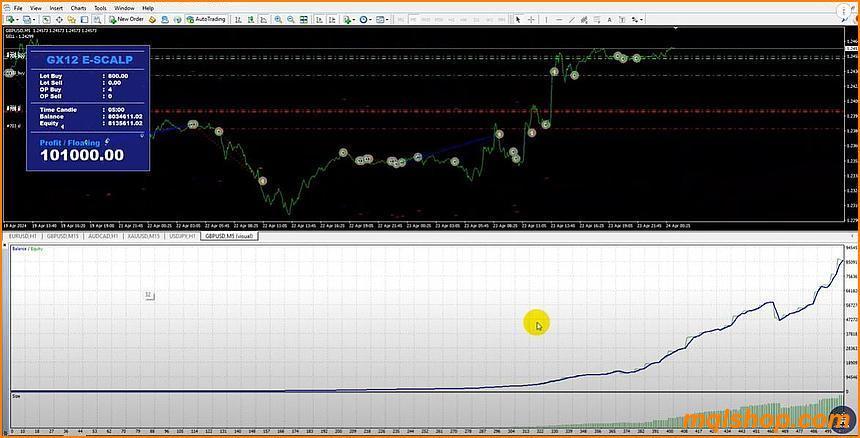Click the Lot Buy value 800.00
This screenshot has width=860, height=438.
(118, 76)
